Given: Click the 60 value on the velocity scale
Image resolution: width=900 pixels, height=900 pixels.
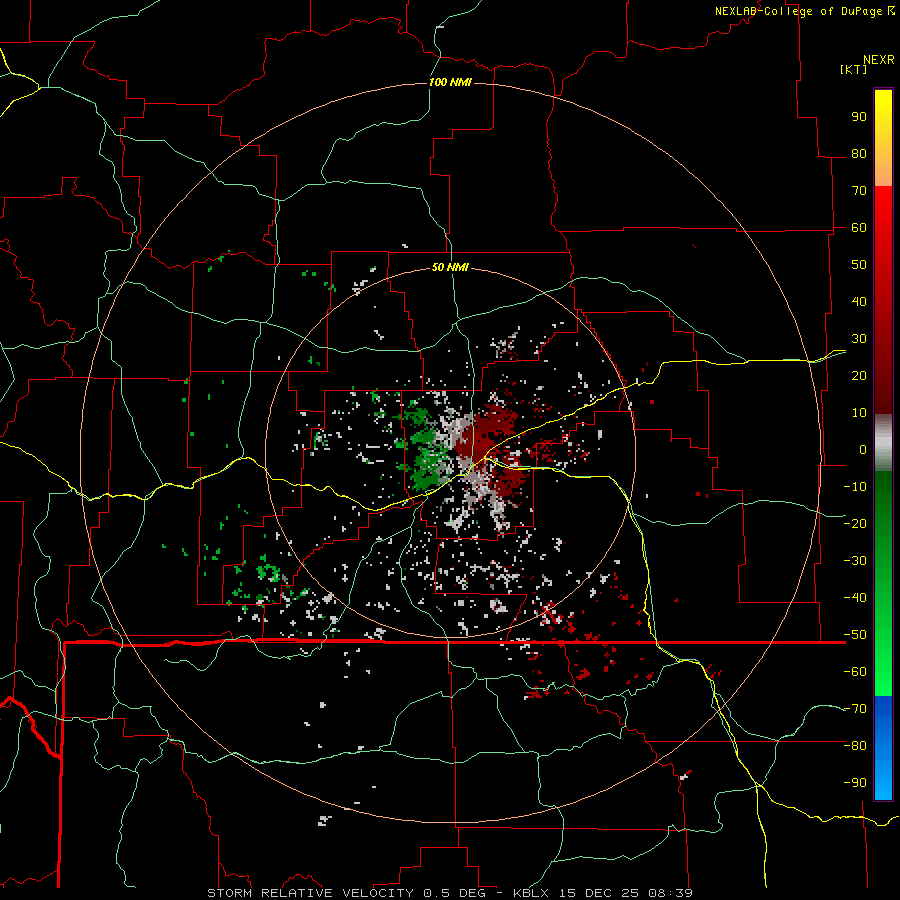Looking at the screenshot, I should pos(859,228).
